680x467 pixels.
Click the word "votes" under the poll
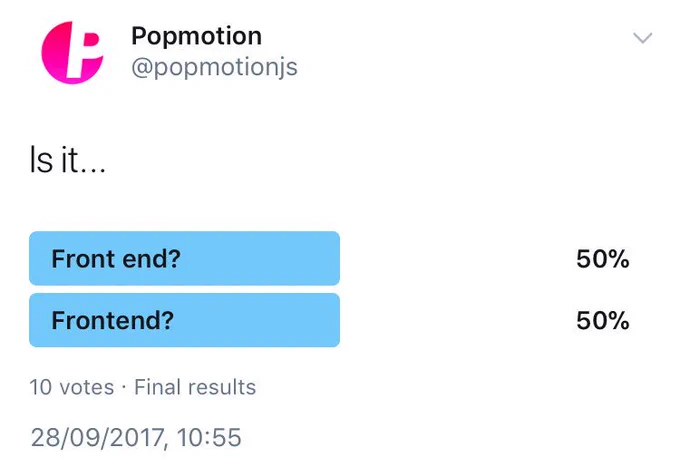[x=87, y=388]
